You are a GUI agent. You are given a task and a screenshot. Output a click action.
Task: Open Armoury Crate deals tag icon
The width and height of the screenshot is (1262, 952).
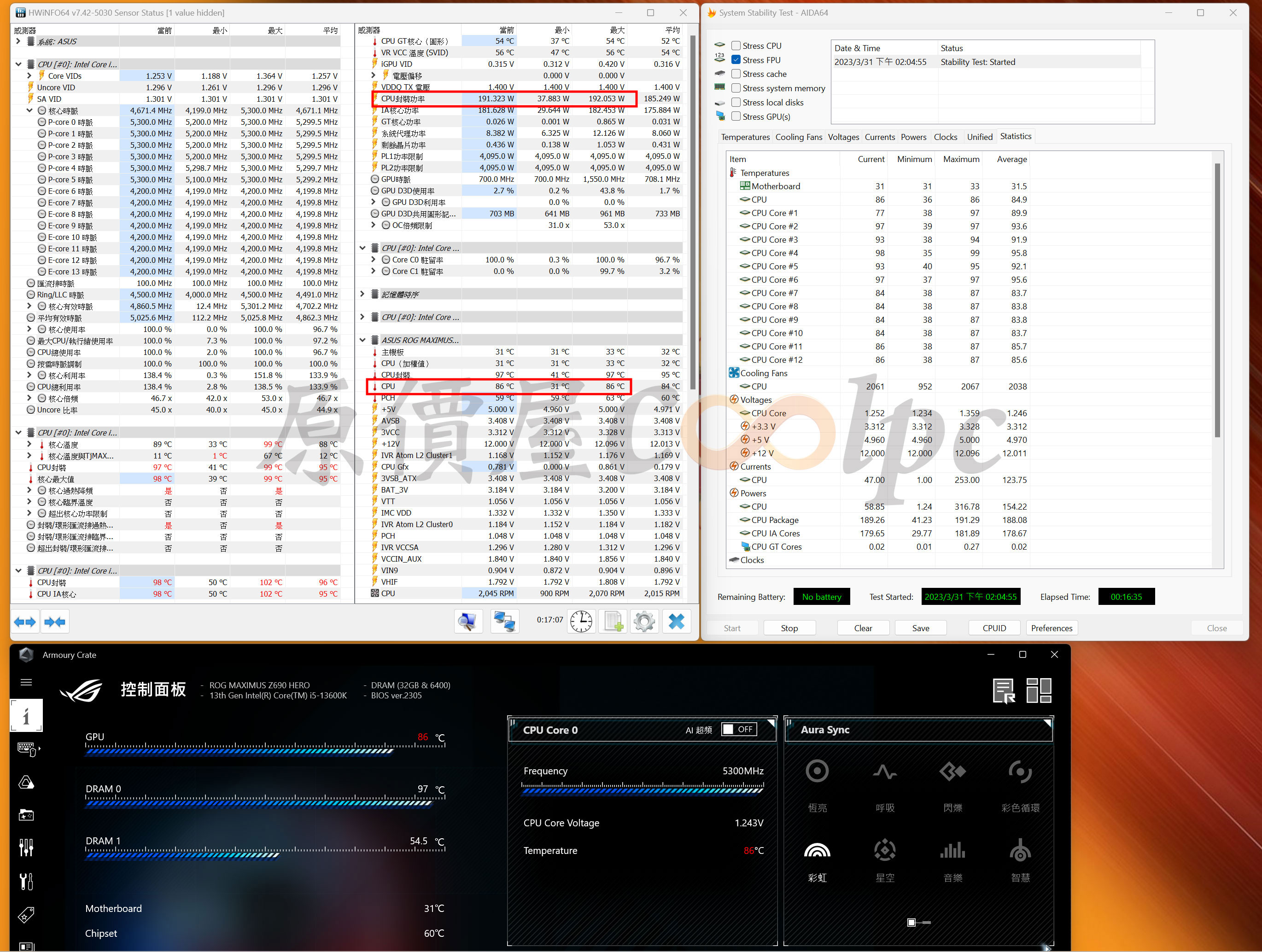[26, 914]
